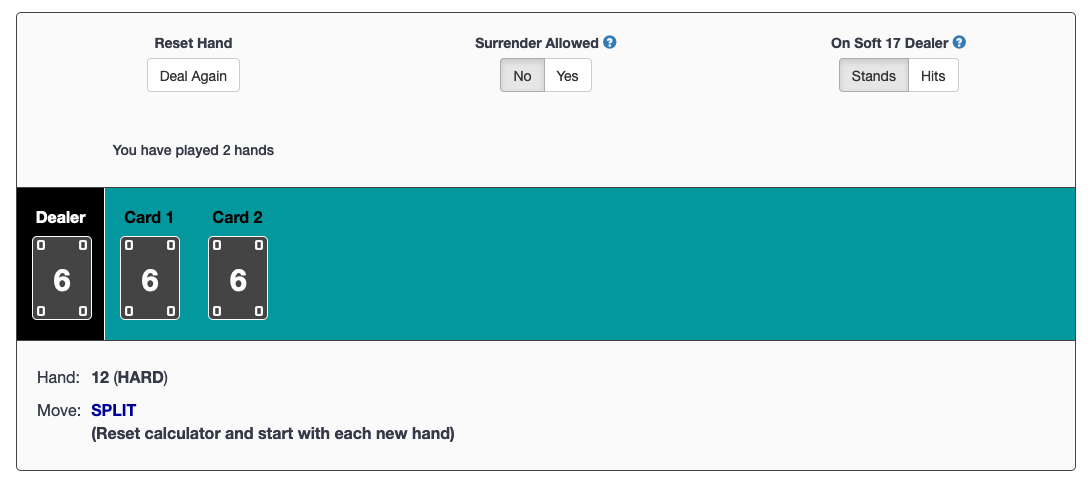
Task: Select Hits for soft 17 dealer
Action: point(932,76)
